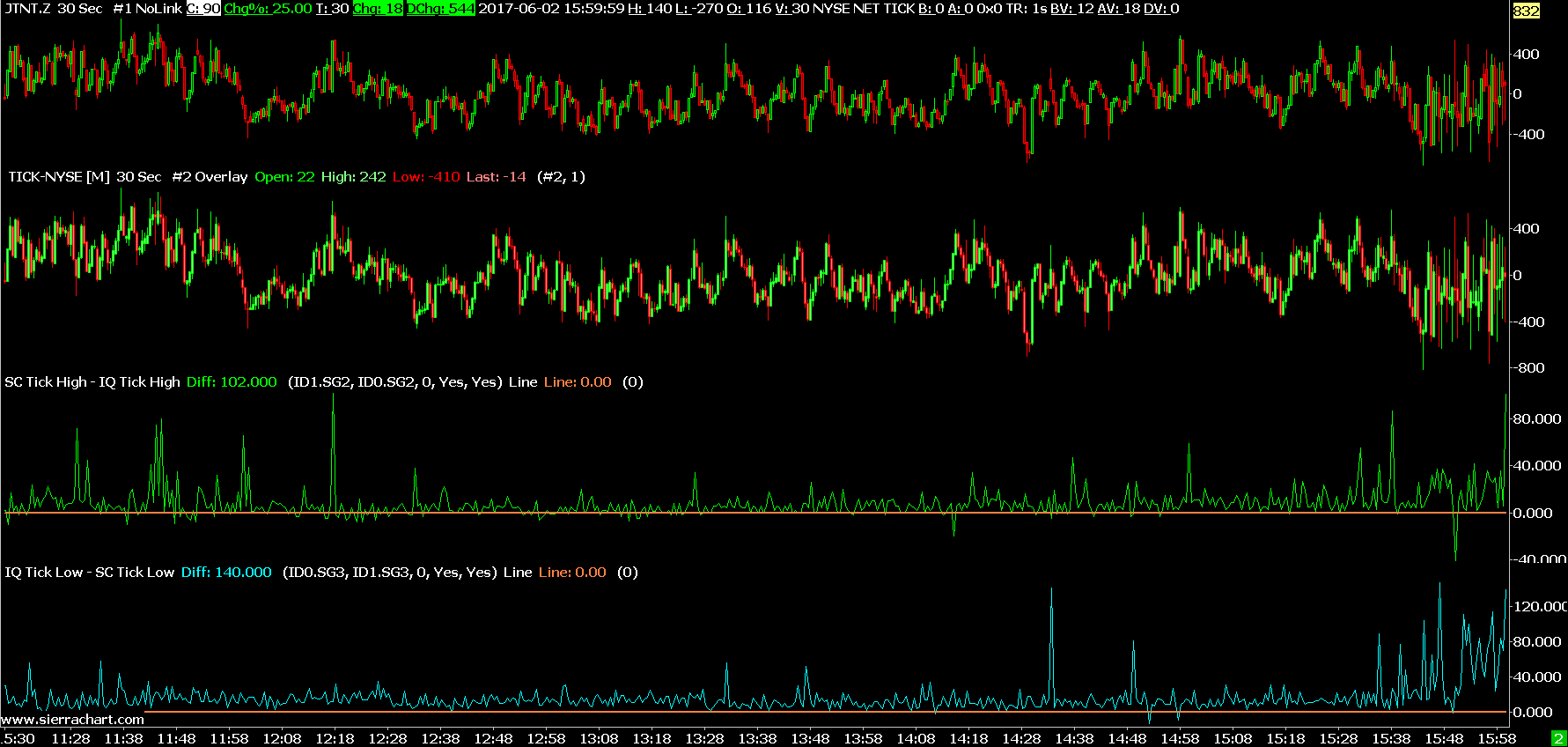This screenshot has height=747, width=1568.
Task: Select the red 'Last: -14' value
Action: 497,177
